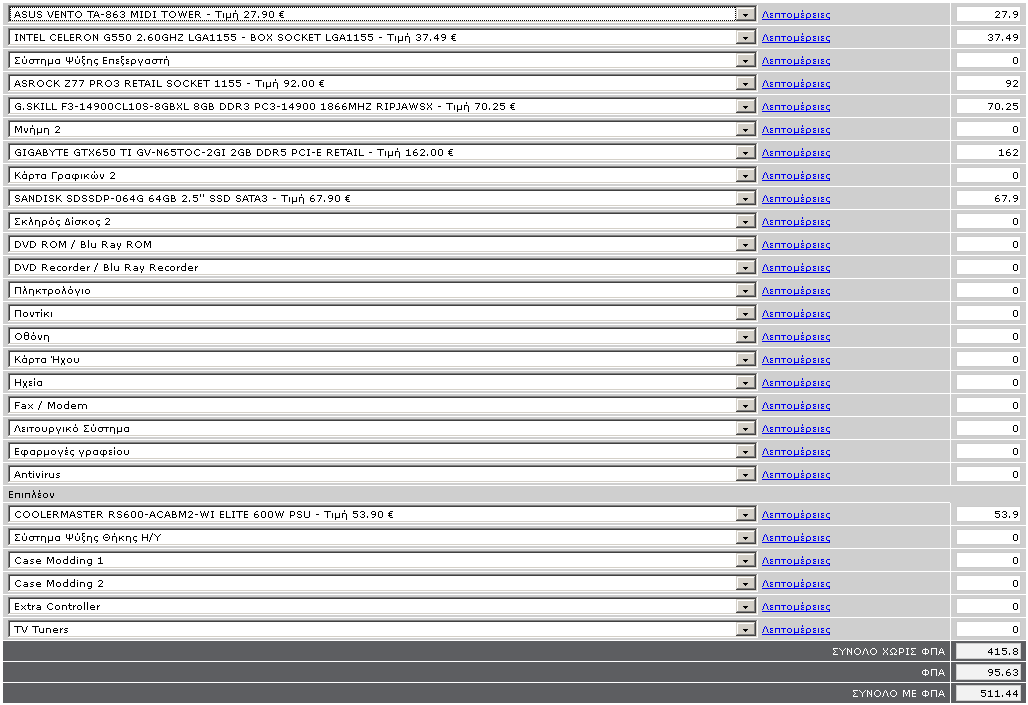Open the Extra Controller dropdown
Screen dimensions: 1028x705
382,606
